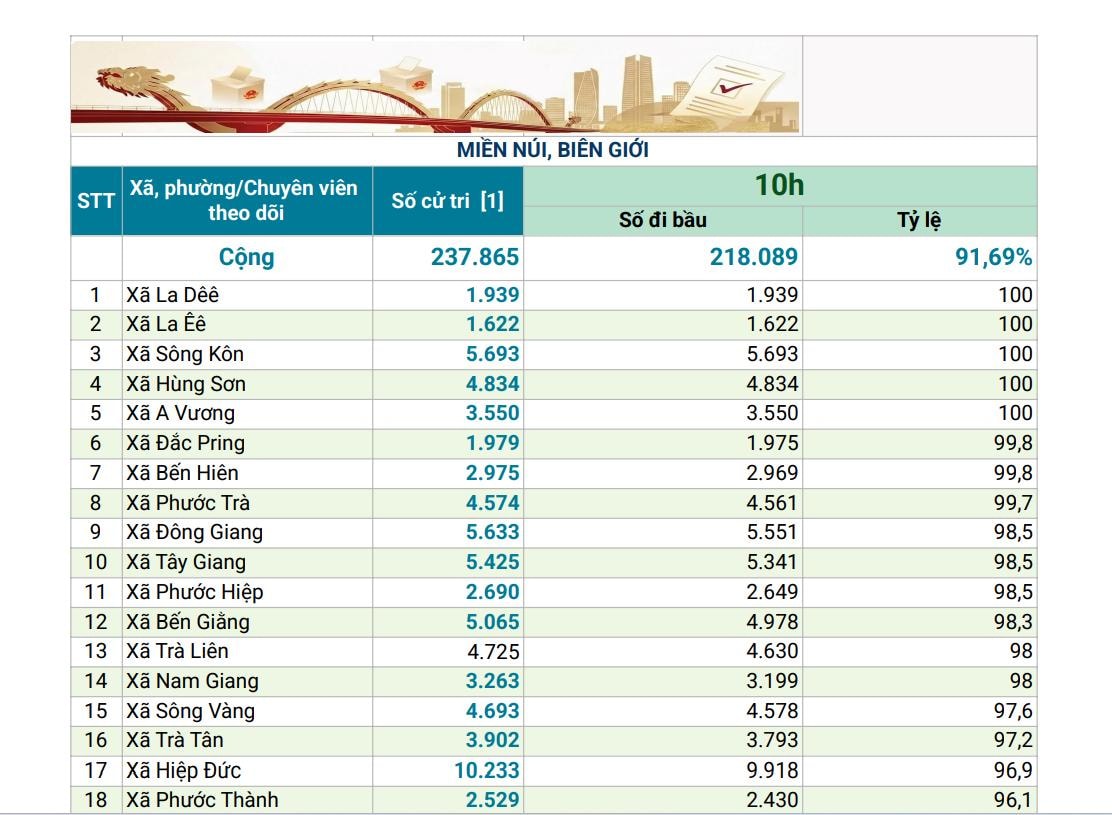1112x815 pixels.
Task: Click the Xã Đắc Pring commune cell
Action: (185, 443)
